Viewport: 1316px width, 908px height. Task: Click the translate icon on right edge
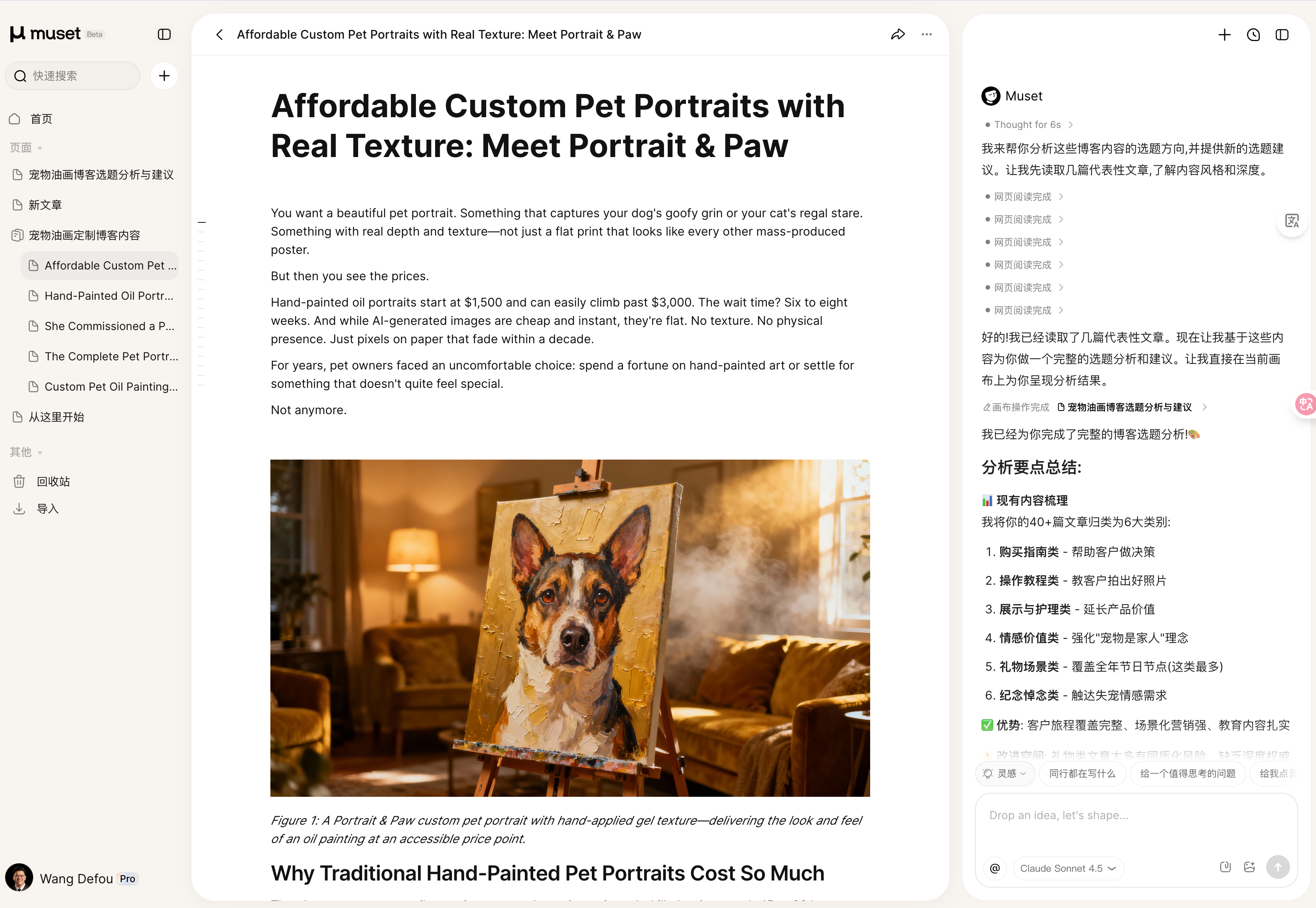point(1292,220)
